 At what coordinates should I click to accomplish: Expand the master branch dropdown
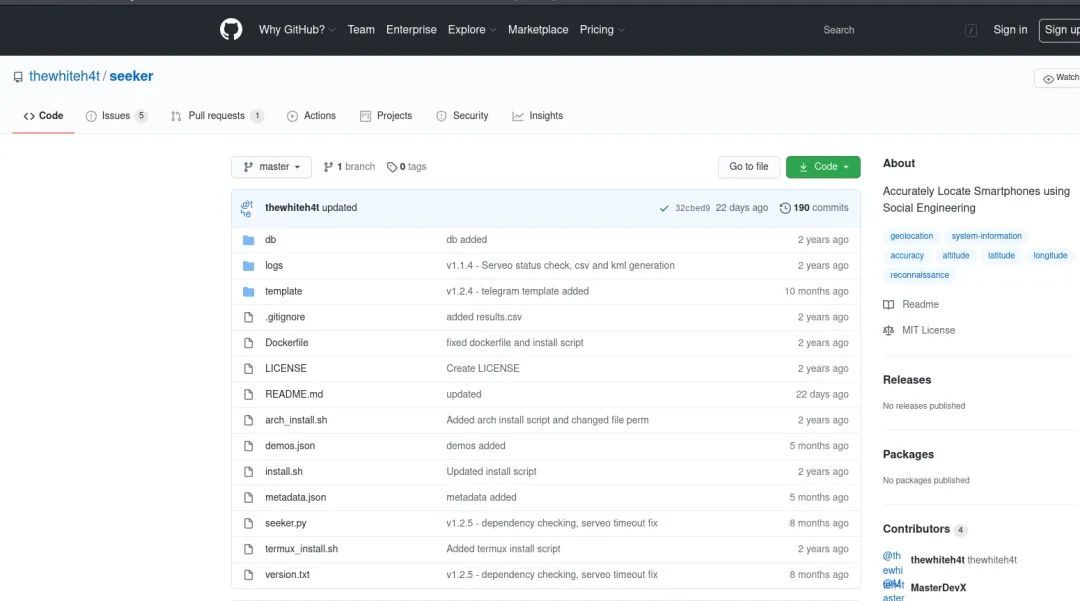tap(271, 167)
